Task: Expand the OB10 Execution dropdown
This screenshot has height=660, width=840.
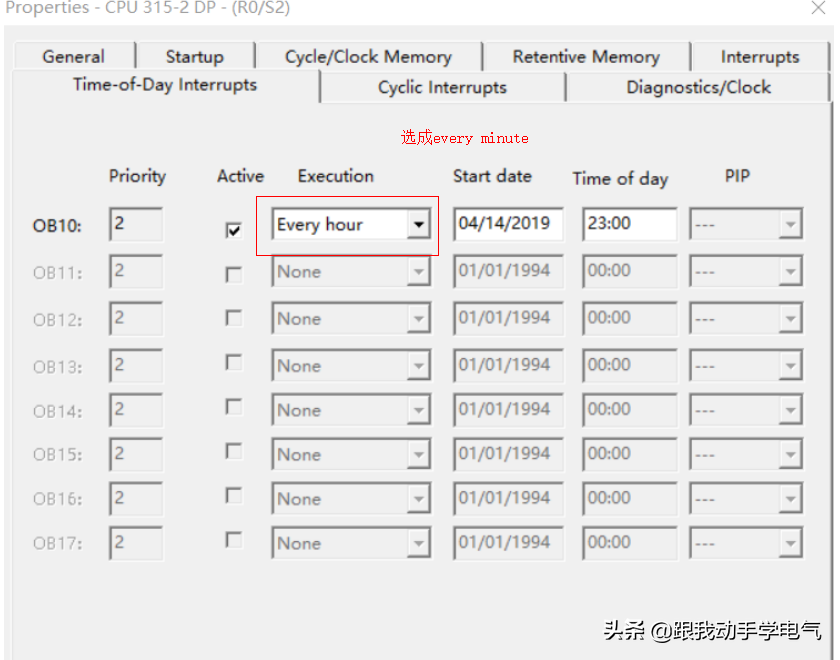Action: click(x=419, y=225)
